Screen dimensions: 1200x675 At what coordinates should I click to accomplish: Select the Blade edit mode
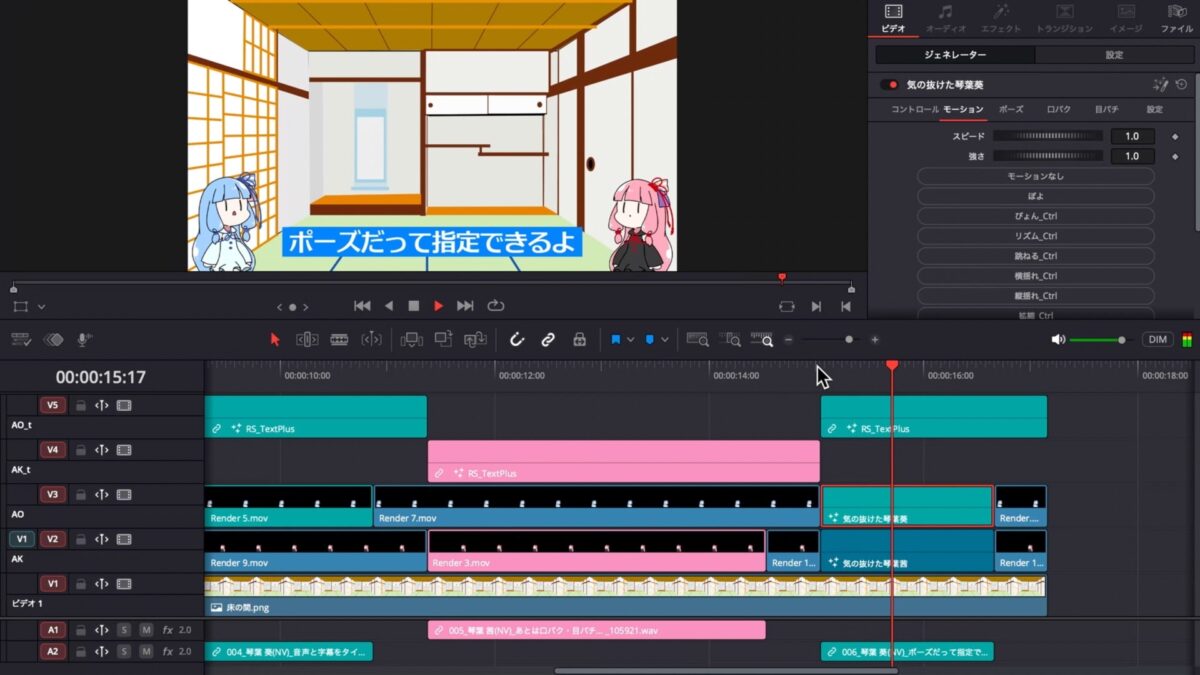coord(339,340)
